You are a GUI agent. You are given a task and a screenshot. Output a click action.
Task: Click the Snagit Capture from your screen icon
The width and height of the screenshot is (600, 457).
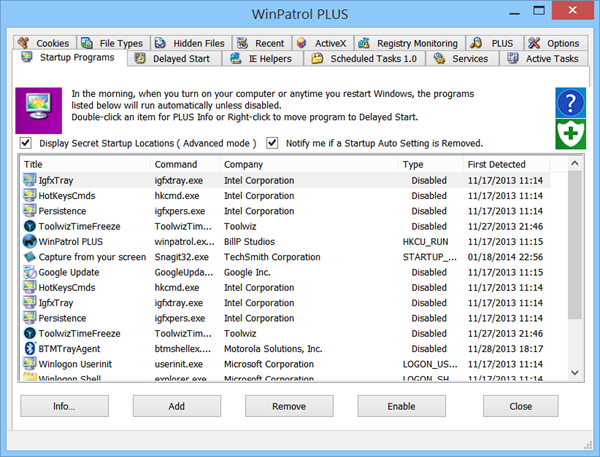click(x=30, y=257)
